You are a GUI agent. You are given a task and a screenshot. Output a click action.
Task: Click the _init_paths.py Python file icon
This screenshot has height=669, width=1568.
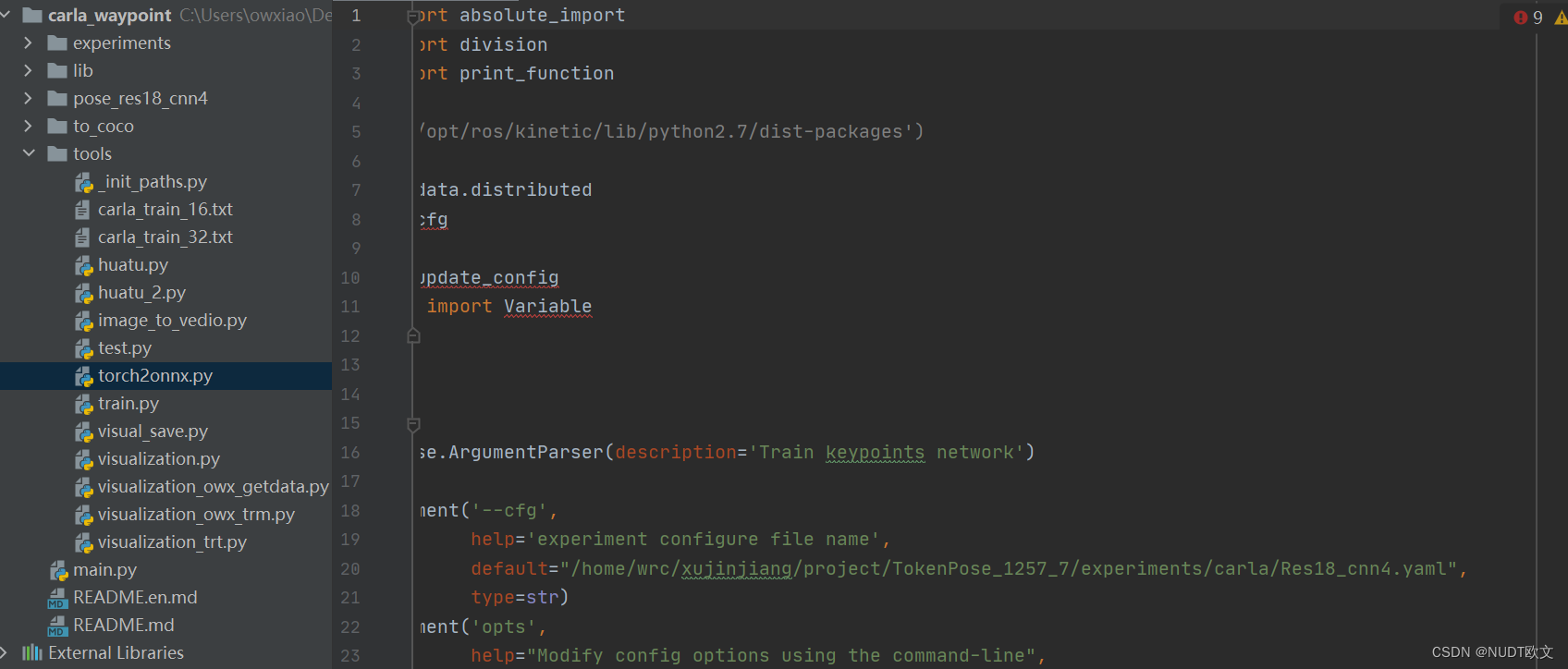(84, 182)
